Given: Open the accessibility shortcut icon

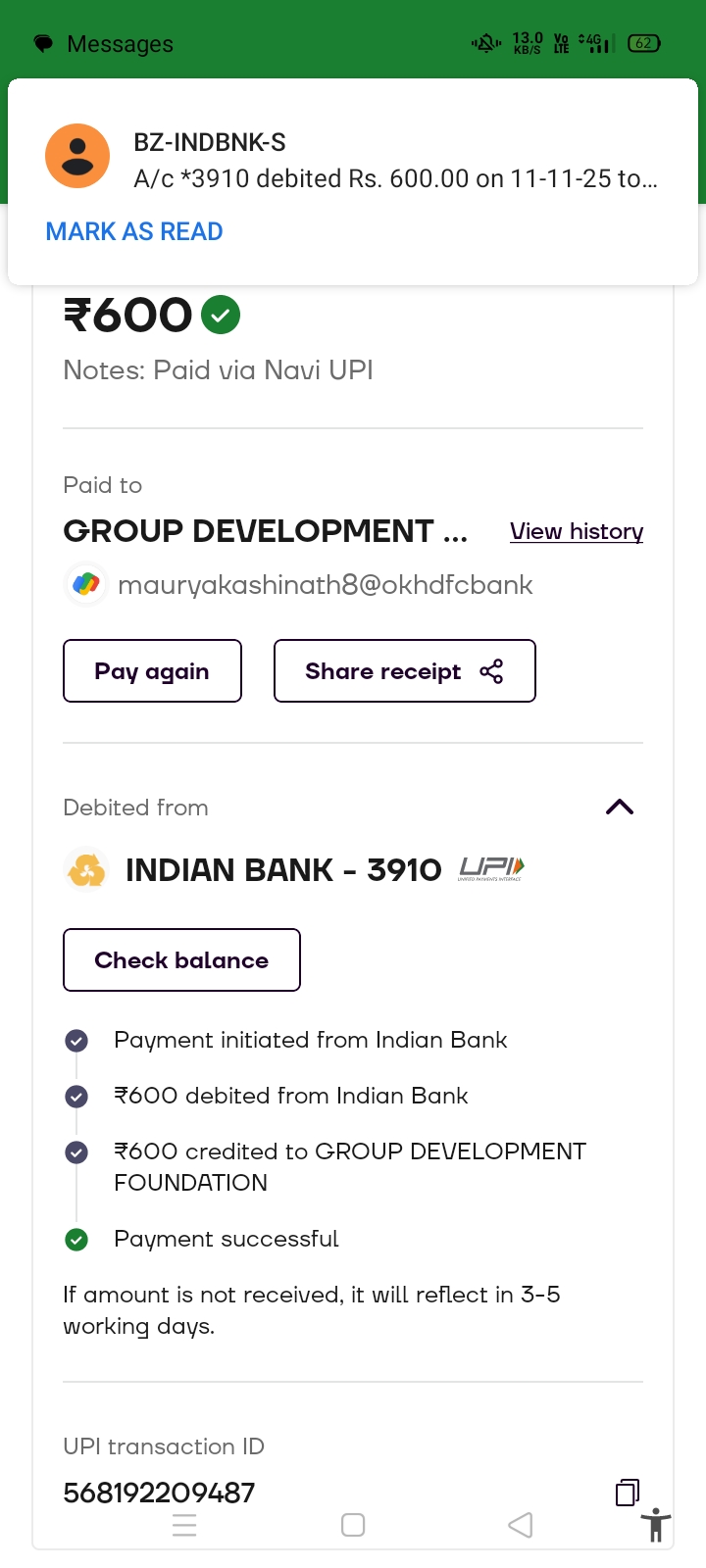Looking at the screenshot, I should [656, 1526].
